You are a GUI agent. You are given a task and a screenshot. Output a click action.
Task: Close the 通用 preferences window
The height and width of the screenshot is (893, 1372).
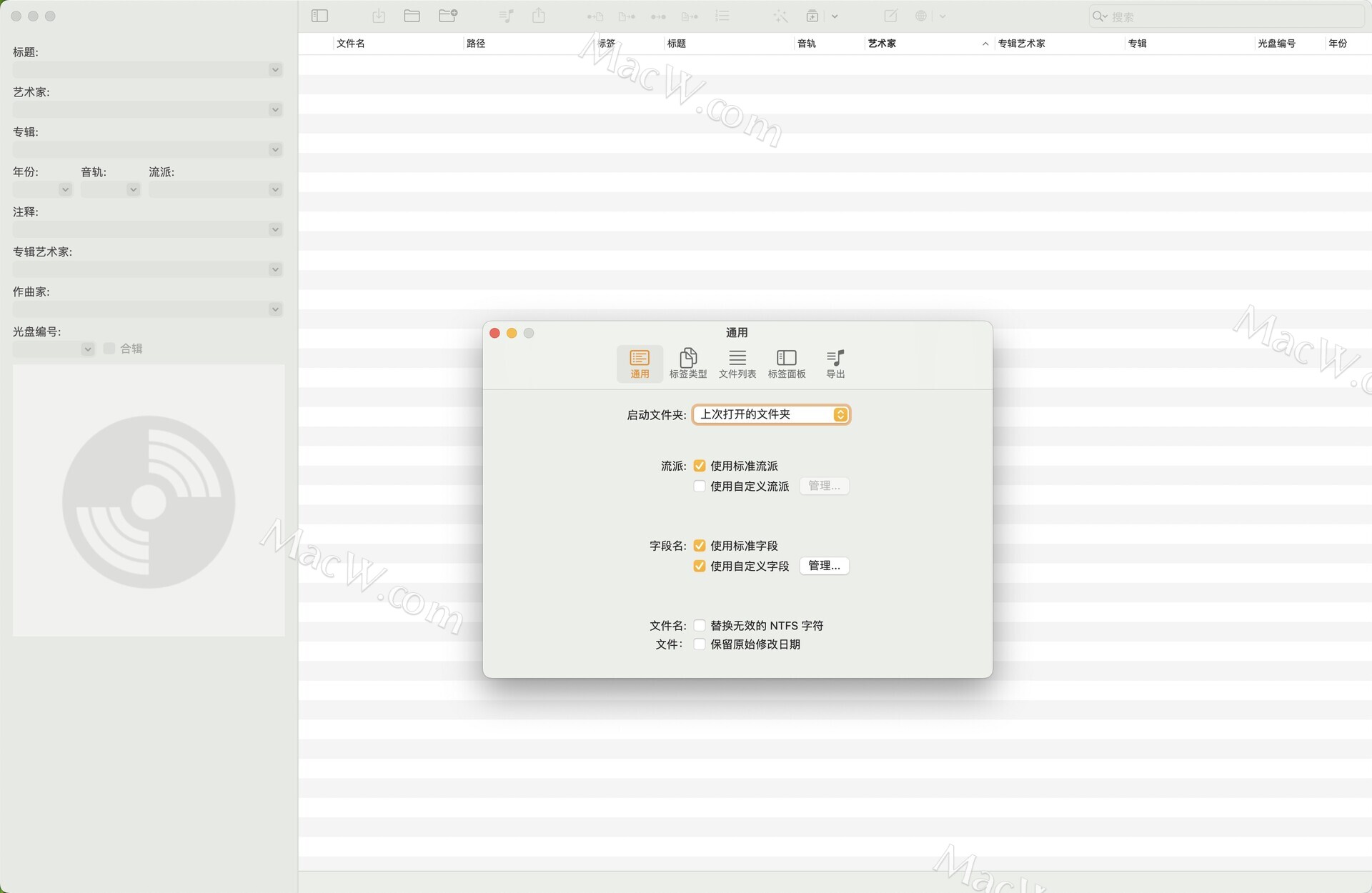(x=494, y=333)
